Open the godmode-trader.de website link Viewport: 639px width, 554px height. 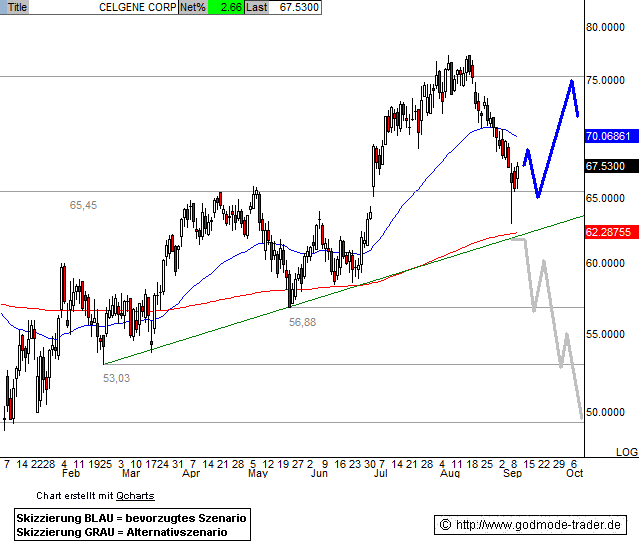[540, 525]
